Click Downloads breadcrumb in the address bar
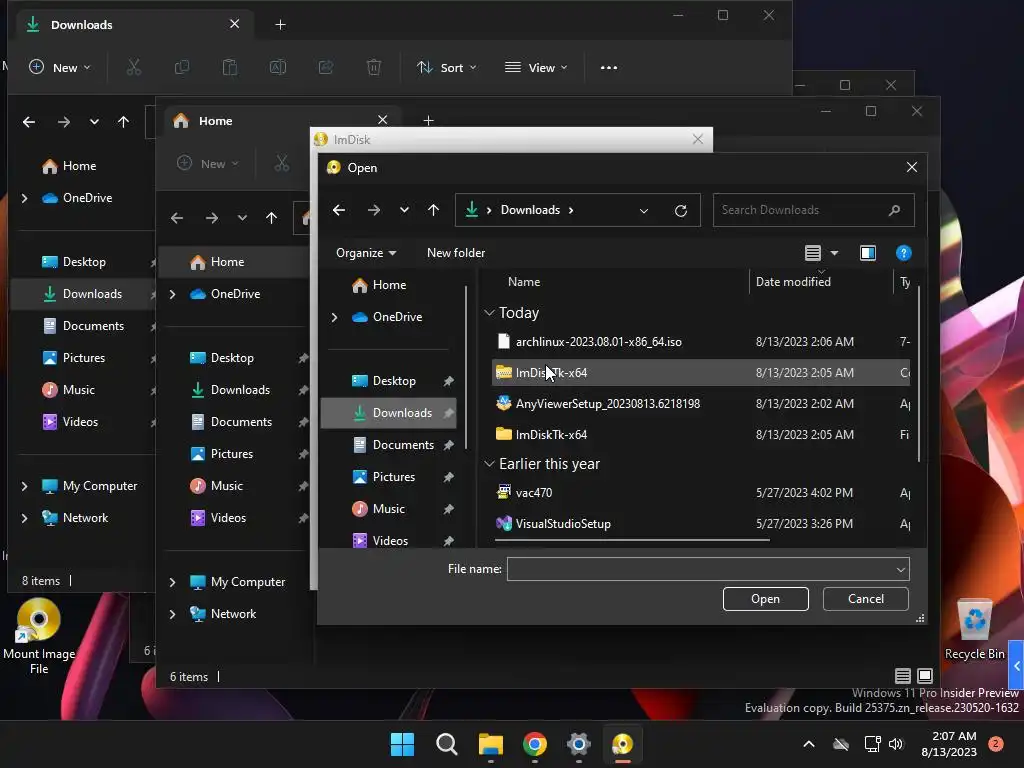1024x768 pixels. [x=530, y=210]
